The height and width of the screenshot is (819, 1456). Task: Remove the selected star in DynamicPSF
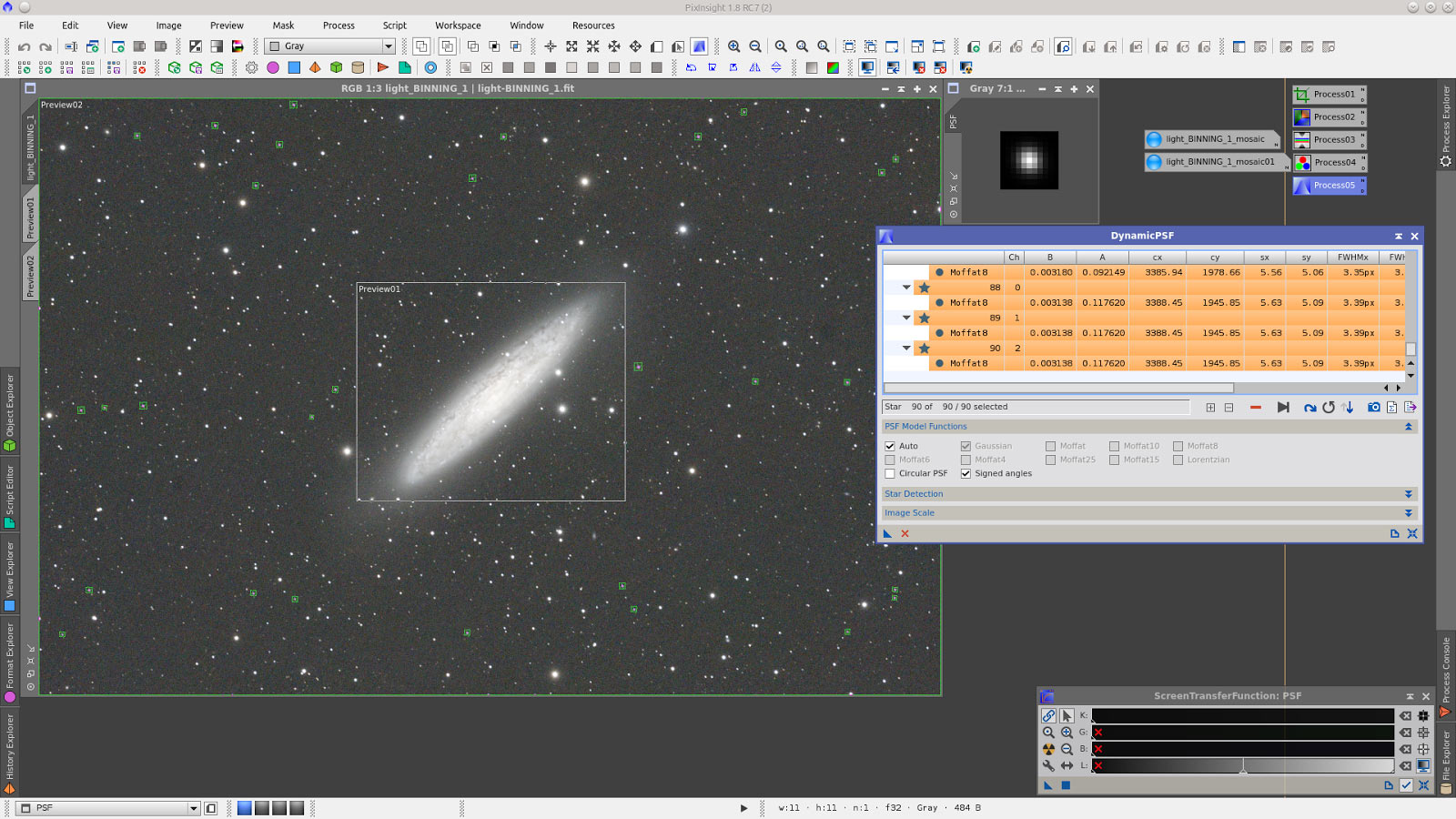1256,407
